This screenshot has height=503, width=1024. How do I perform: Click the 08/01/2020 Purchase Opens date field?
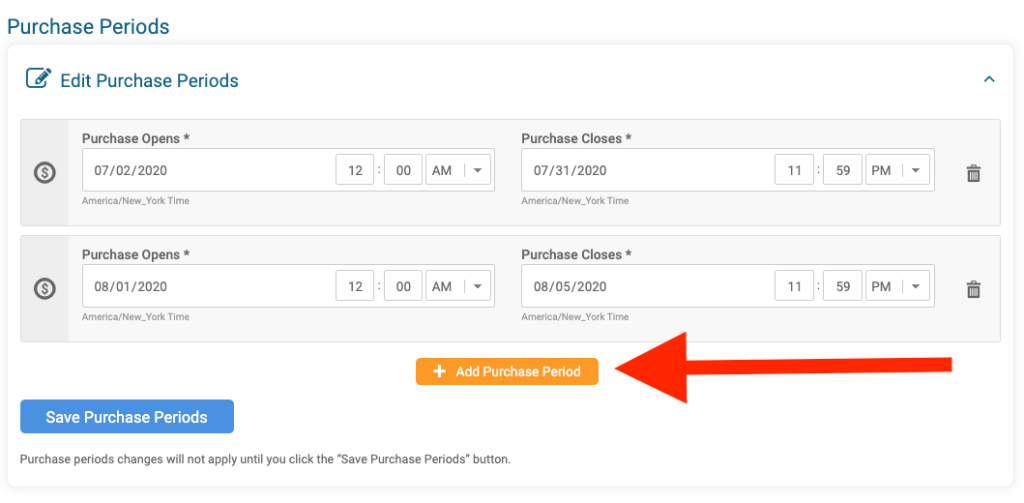click(208, 286)
